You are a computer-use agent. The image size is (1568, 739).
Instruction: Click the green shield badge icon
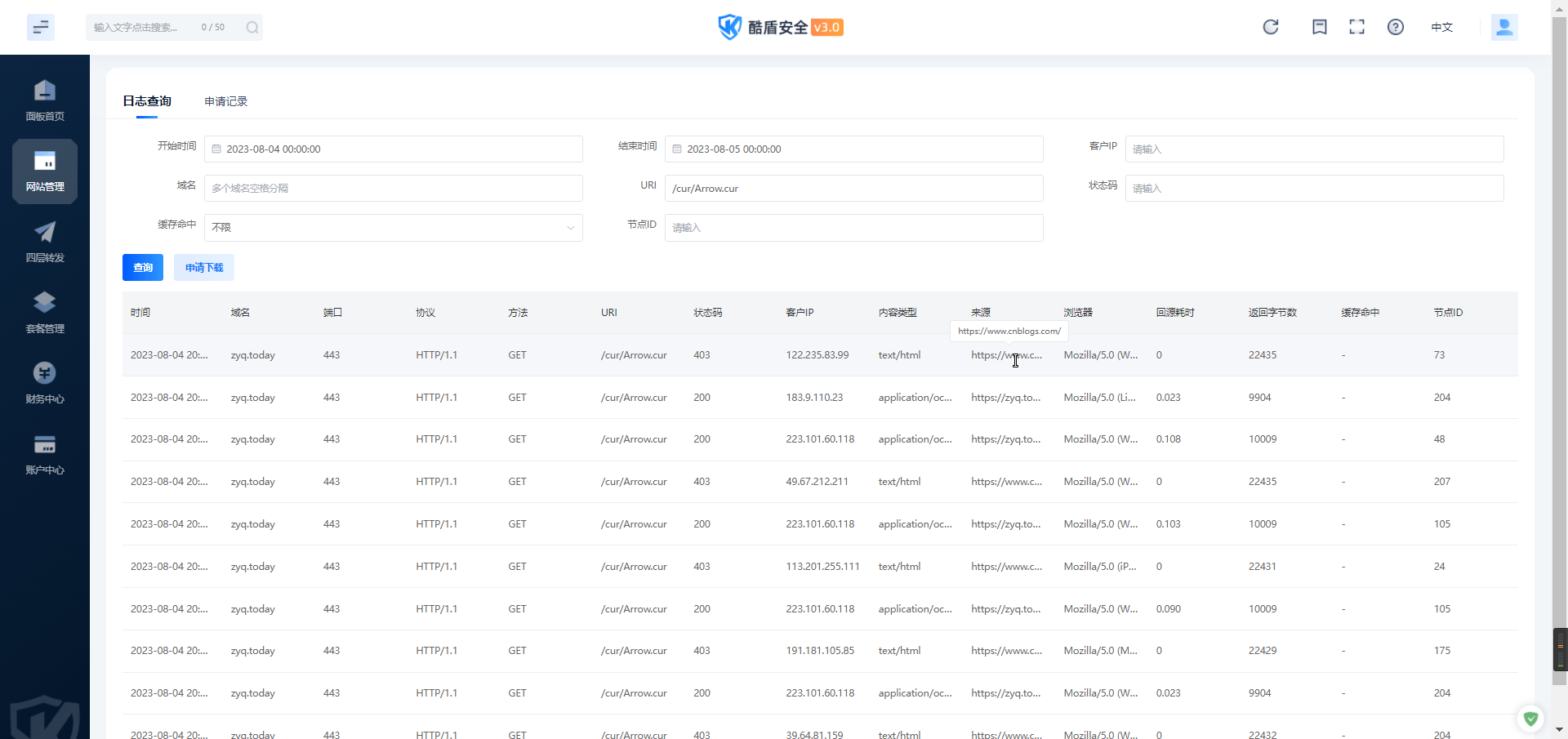coord(1530,719)
